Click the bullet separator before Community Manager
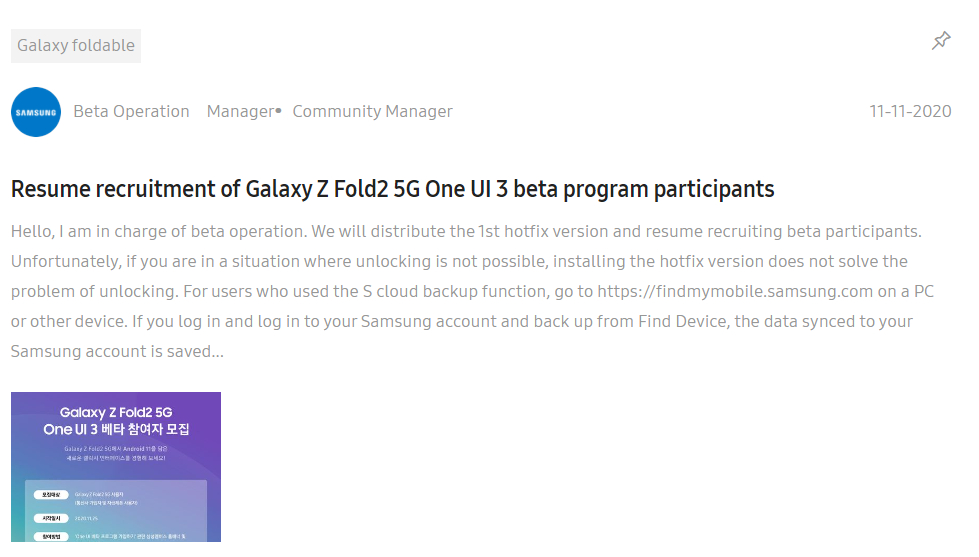 click(x=278, y=111)
